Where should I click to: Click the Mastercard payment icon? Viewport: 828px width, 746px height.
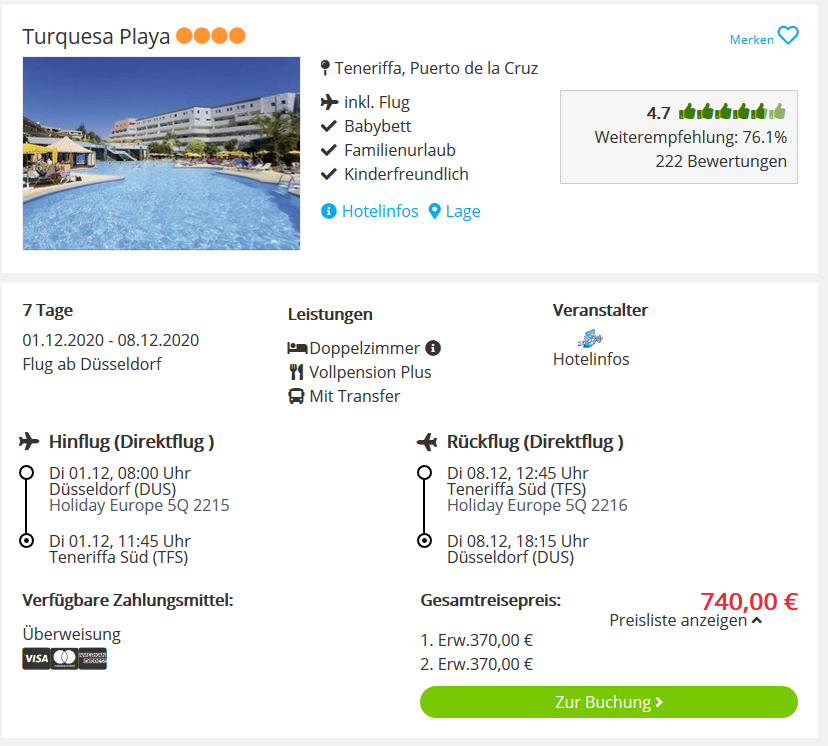click(x=64, y=659)
